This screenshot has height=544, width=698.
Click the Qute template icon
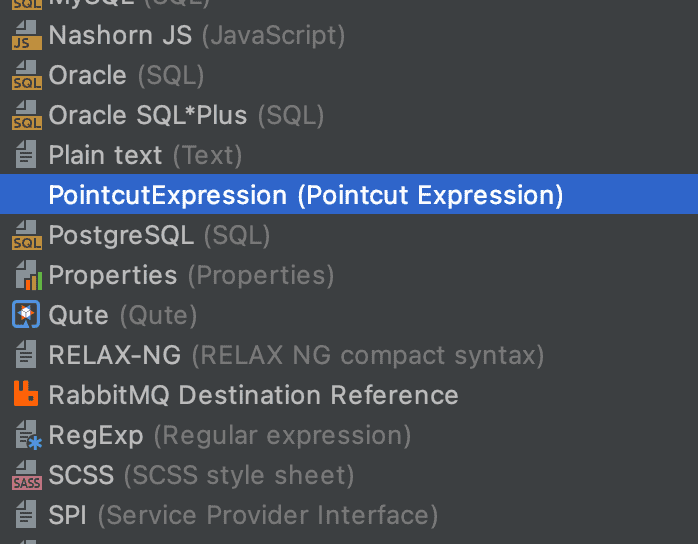pyautogui.click(x=26, y=314)
